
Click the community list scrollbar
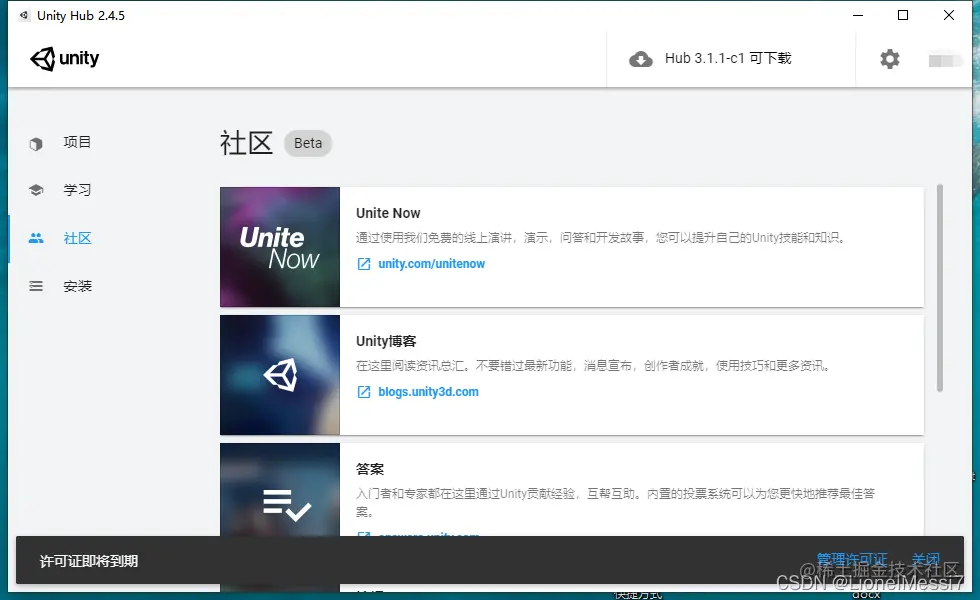click(939, 288)
